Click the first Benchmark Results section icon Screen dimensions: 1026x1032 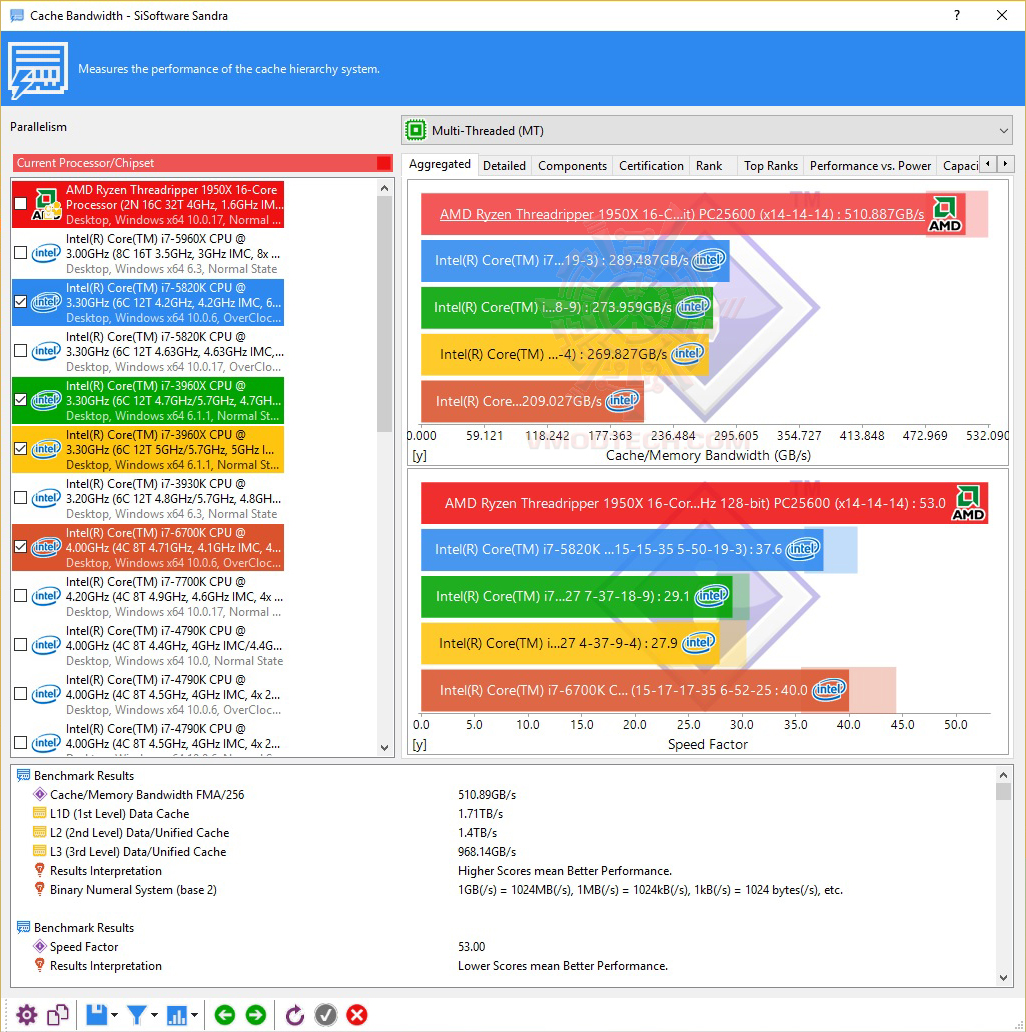coord(23,775)
